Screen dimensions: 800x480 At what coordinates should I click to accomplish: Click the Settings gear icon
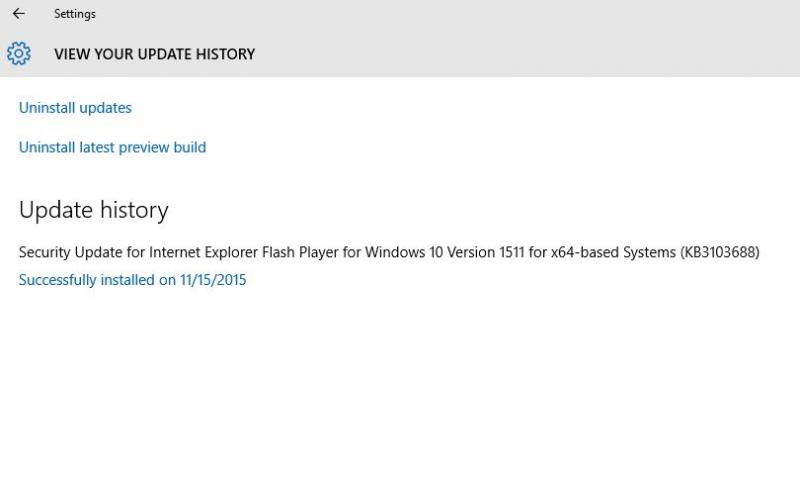(x=18, y=53)
